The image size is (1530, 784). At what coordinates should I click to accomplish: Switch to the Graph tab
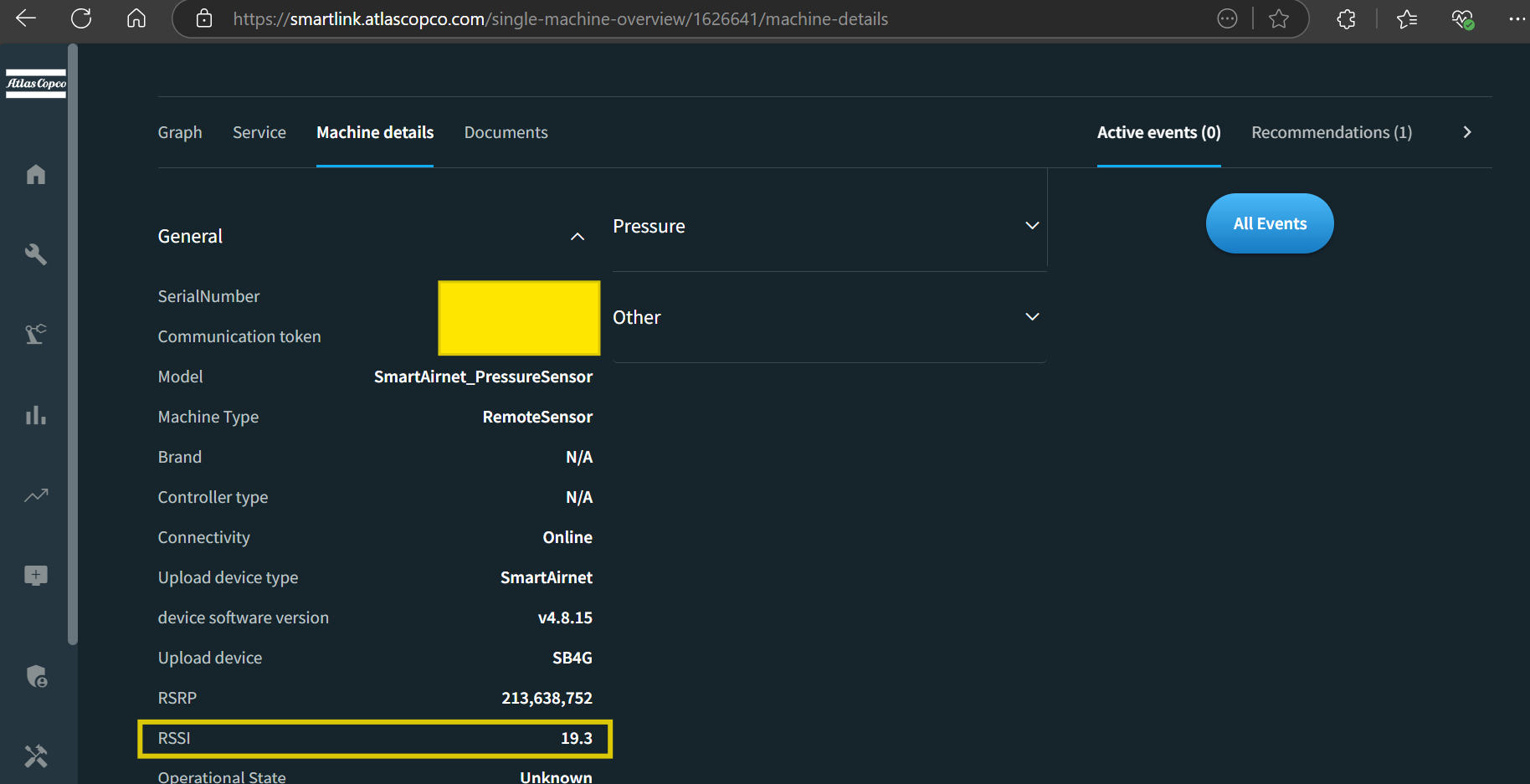tap(180, 132)
